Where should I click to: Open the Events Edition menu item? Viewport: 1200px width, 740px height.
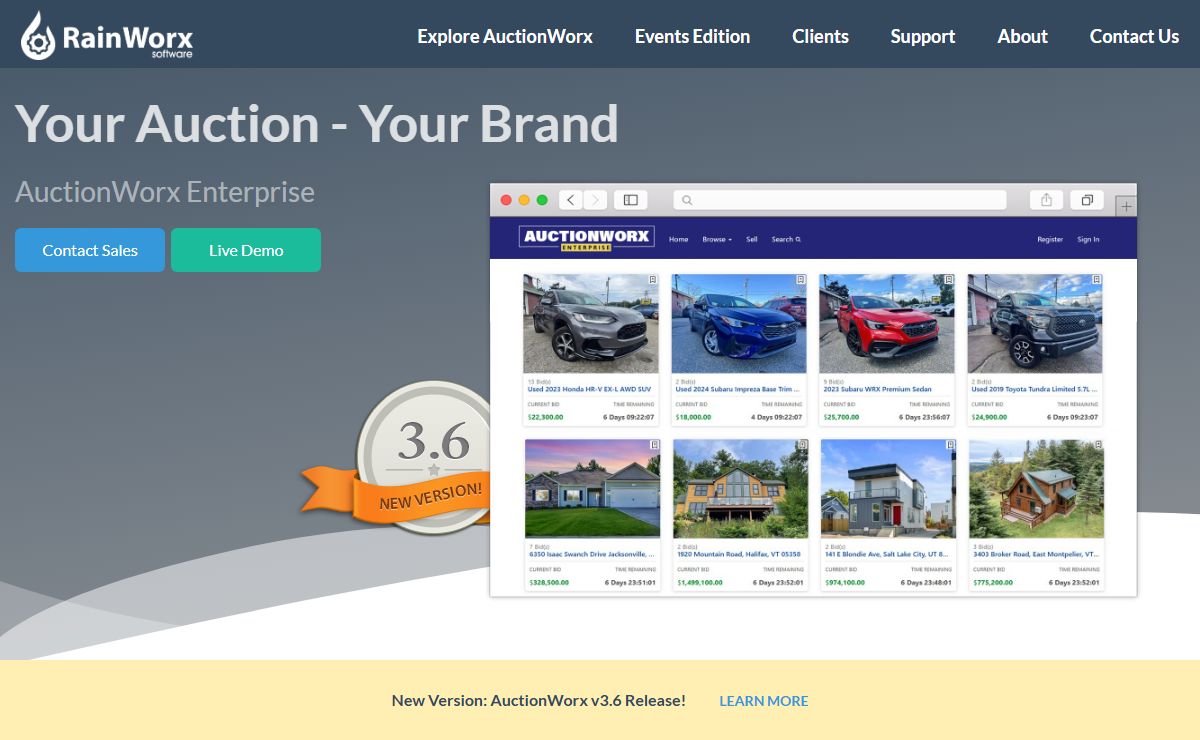(692, 36)
